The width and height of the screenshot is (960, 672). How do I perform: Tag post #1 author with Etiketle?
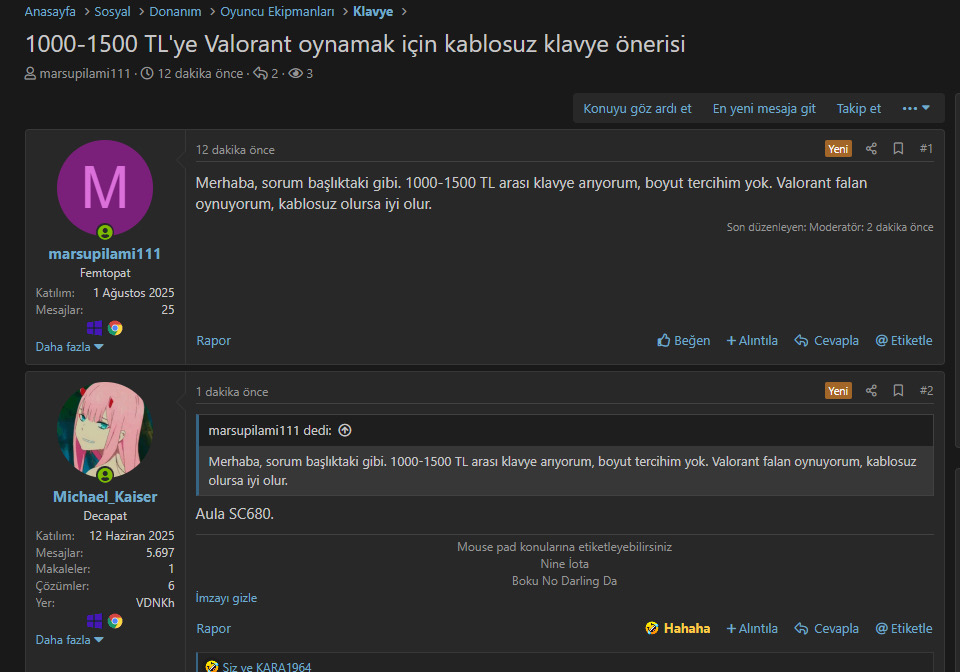click(x=904, y=340)
